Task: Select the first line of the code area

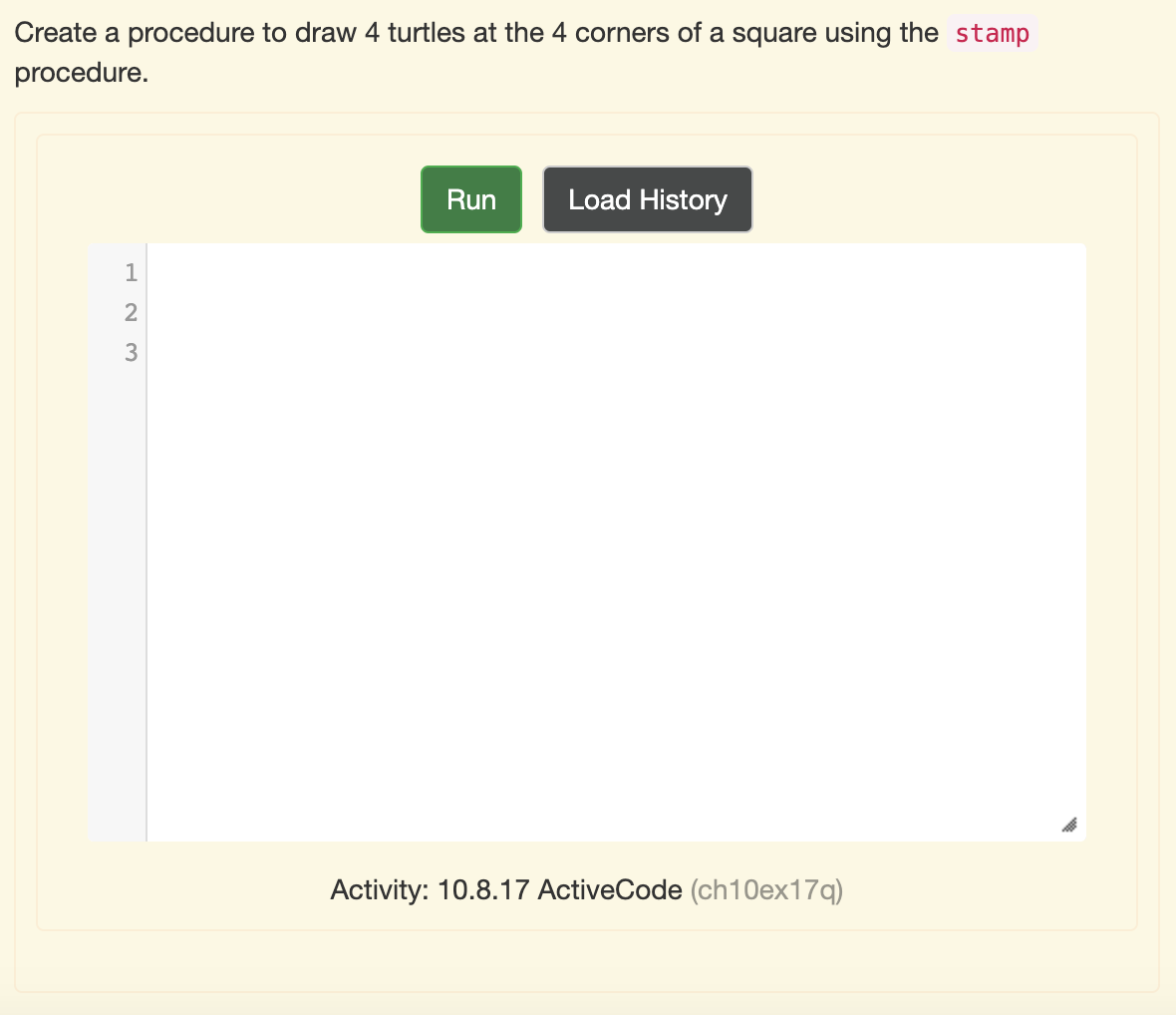Action: [x=399, y=272]
